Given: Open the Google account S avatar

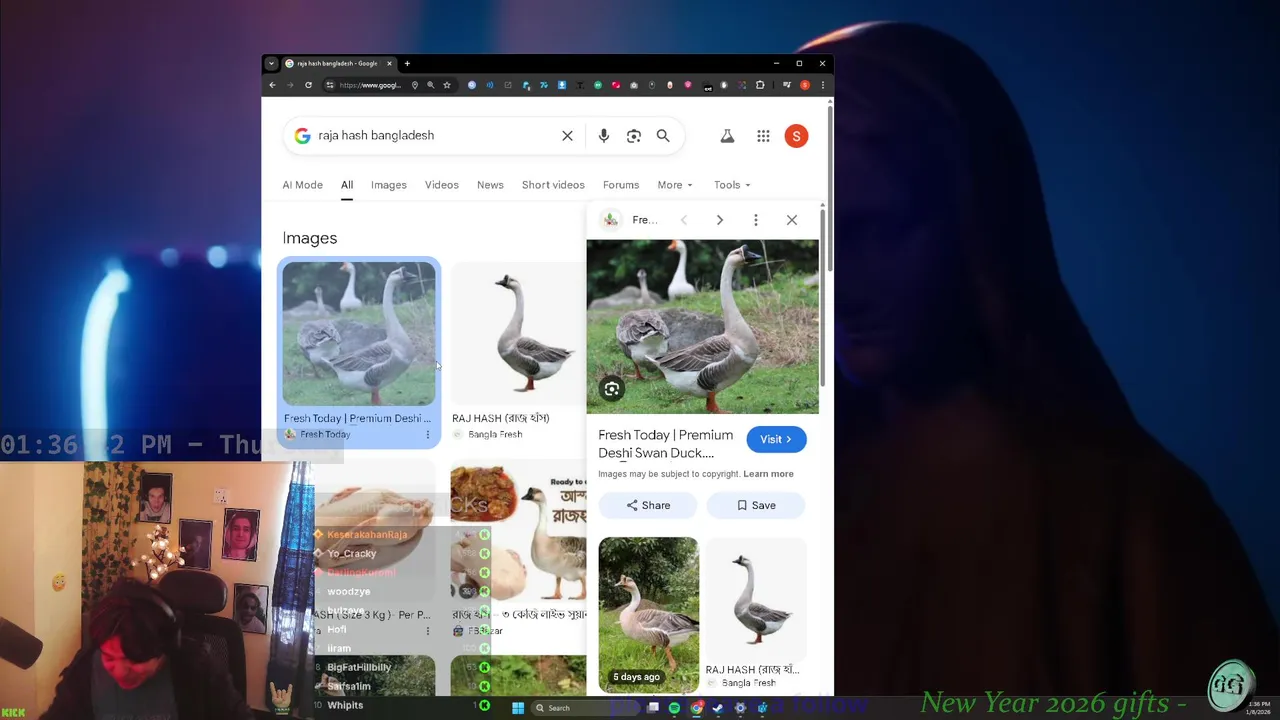Looking at the screenshot, I should pos(796,136).
